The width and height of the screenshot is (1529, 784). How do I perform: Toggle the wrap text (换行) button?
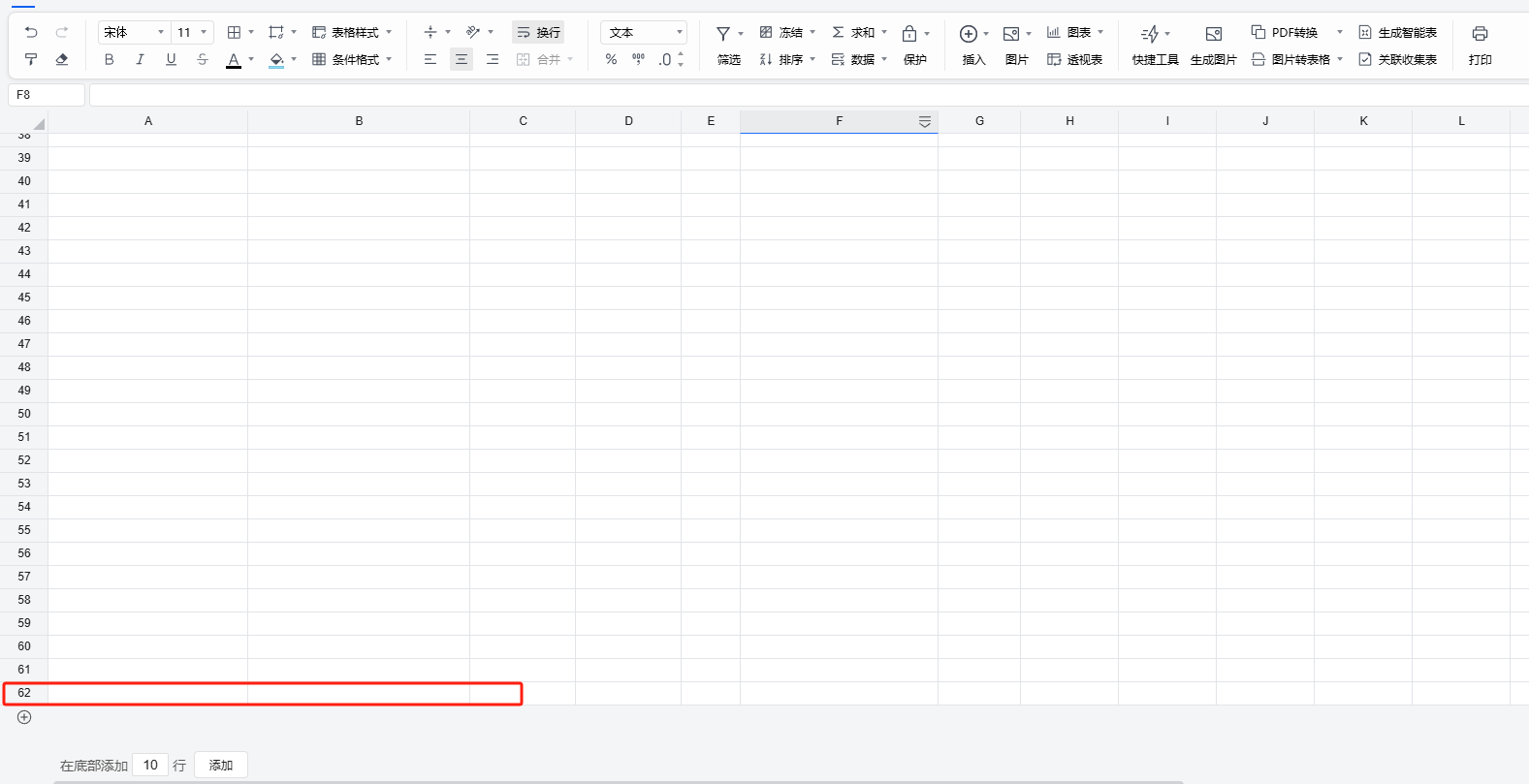click(538, 33)
